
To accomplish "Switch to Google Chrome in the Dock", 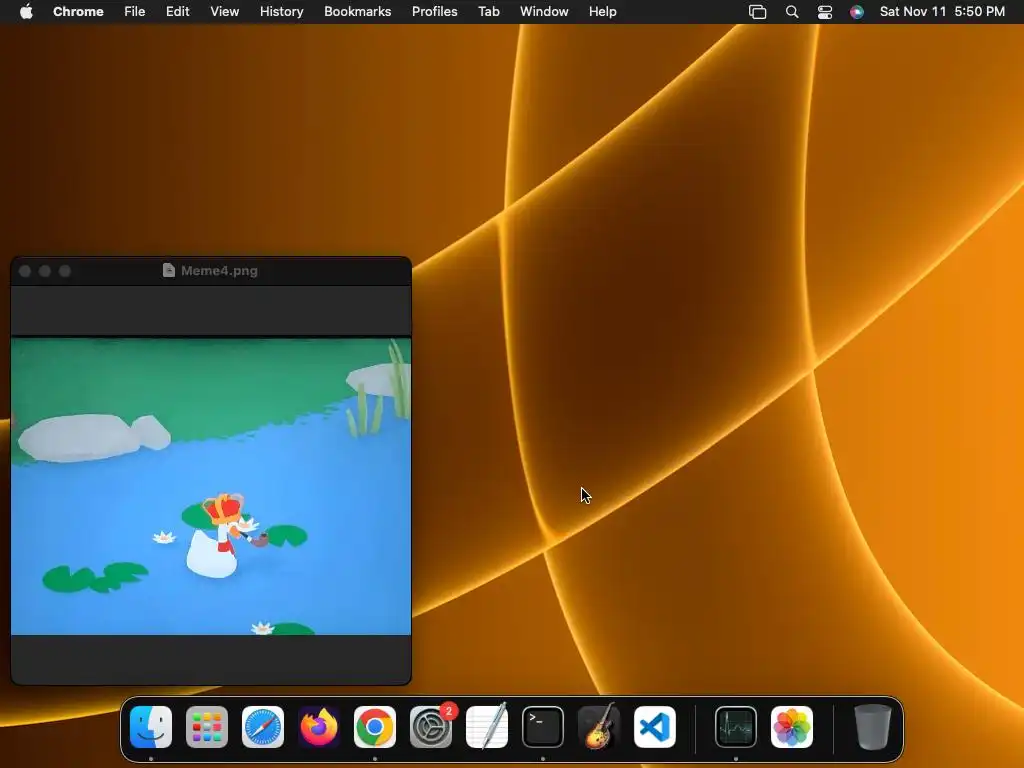I will (375, 727).
